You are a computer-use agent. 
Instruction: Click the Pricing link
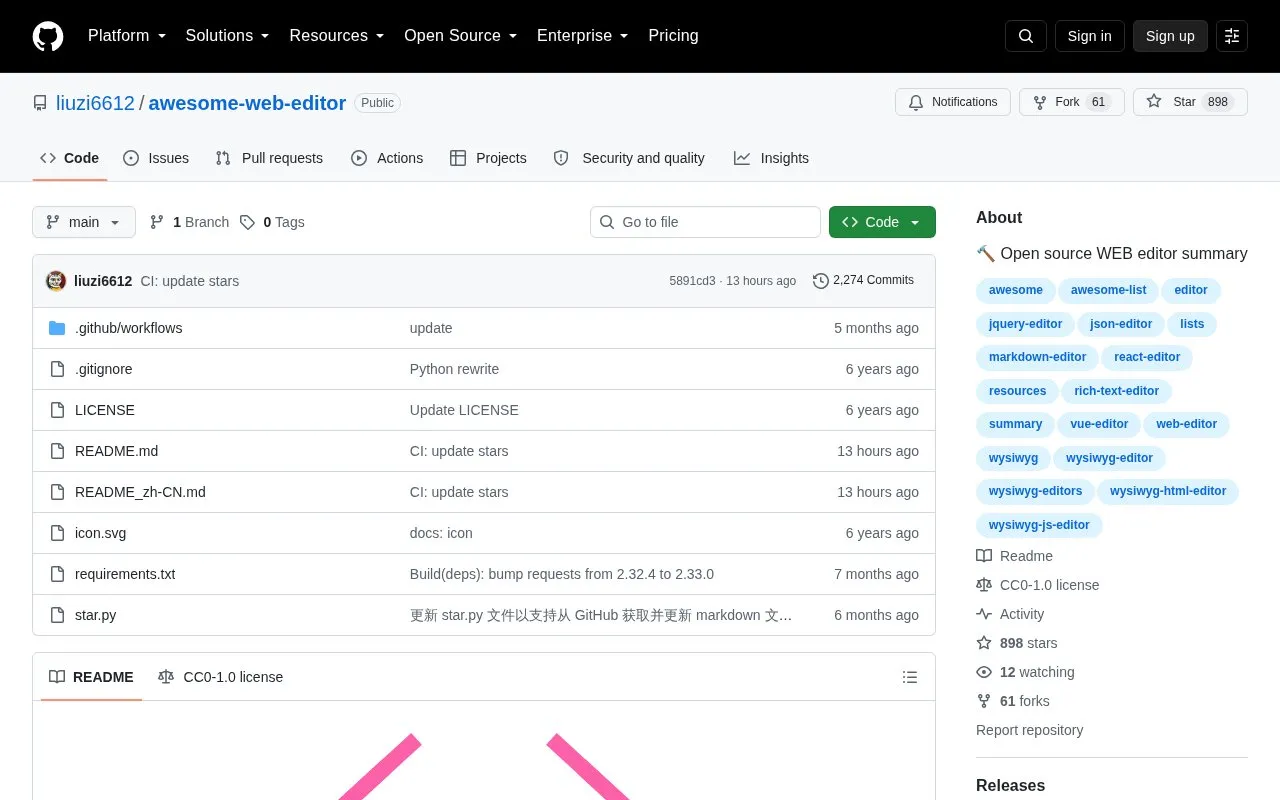[673, 36]
